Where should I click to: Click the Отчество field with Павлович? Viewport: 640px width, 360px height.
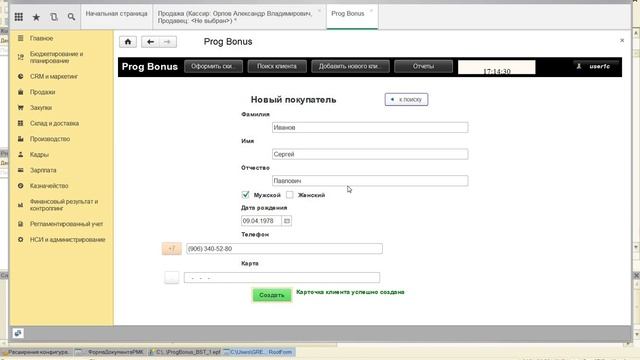click(x=370, y=181)
